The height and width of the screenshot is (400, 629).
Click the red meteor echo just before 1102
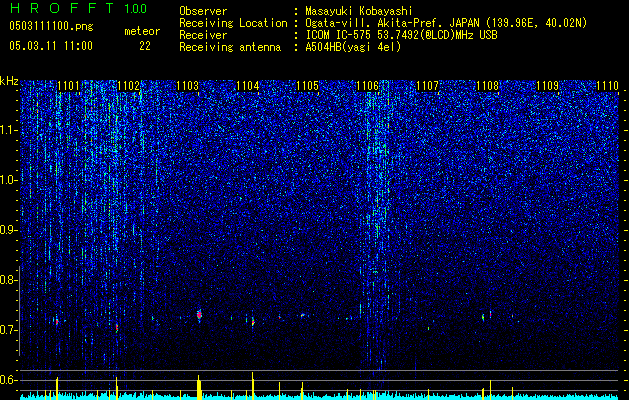tap(117, 327)
